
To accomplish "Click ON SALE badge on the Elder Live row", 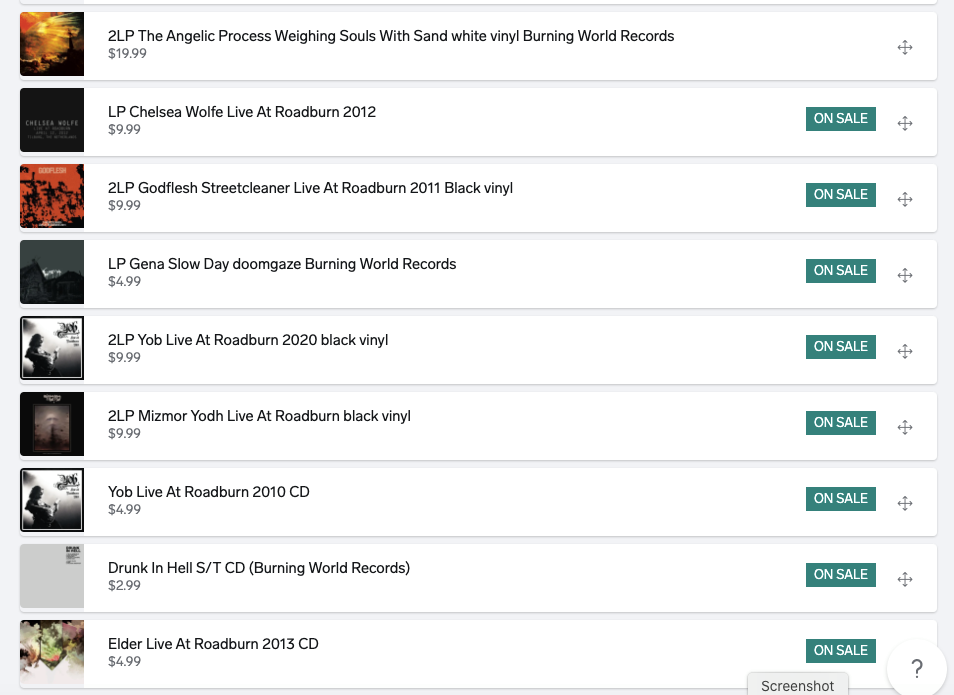I will click(x=841, y=651).
